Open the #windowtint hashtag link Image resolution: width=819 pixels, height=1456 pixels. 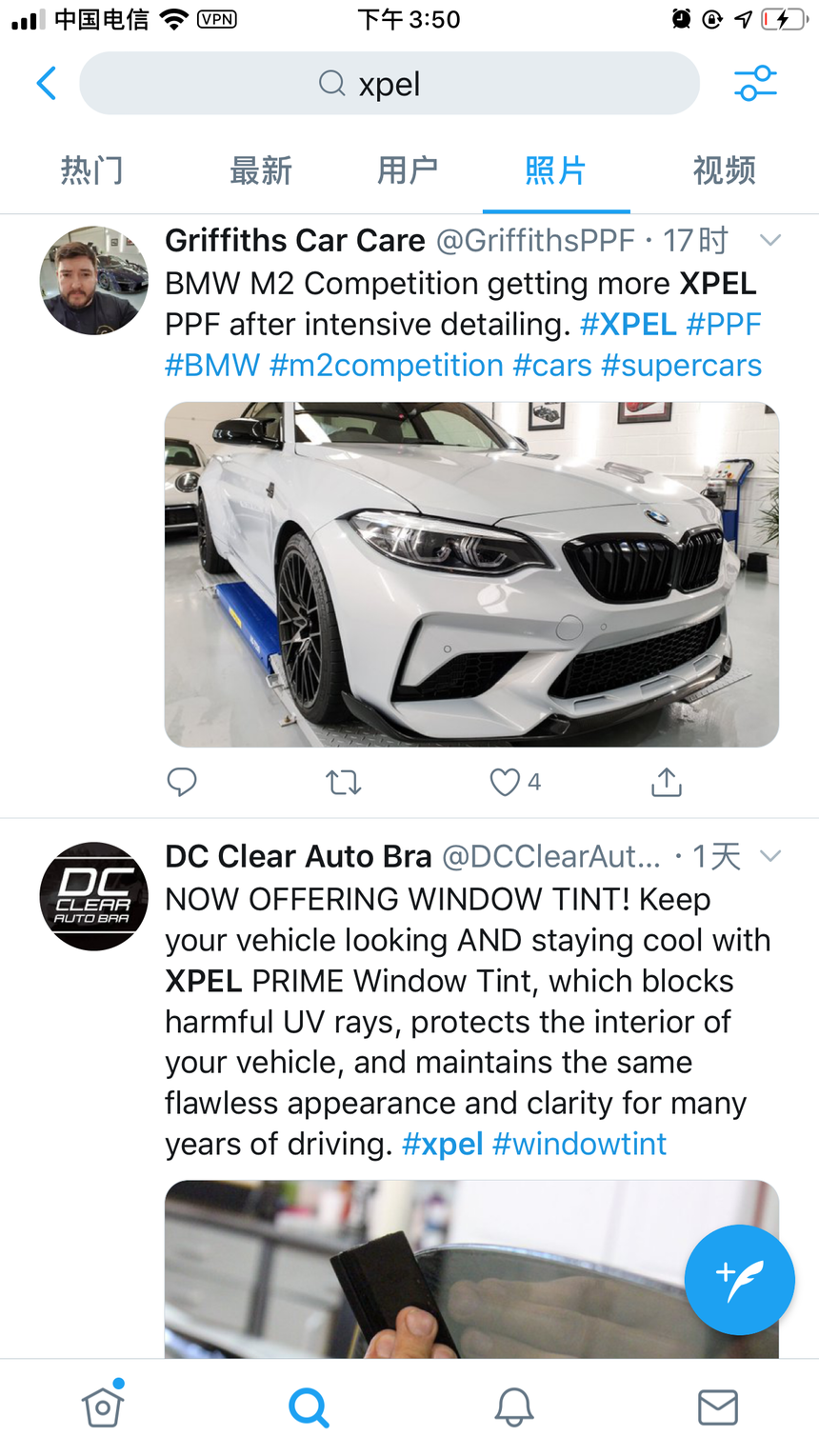pyautogui.click(x=579, y=1144)
